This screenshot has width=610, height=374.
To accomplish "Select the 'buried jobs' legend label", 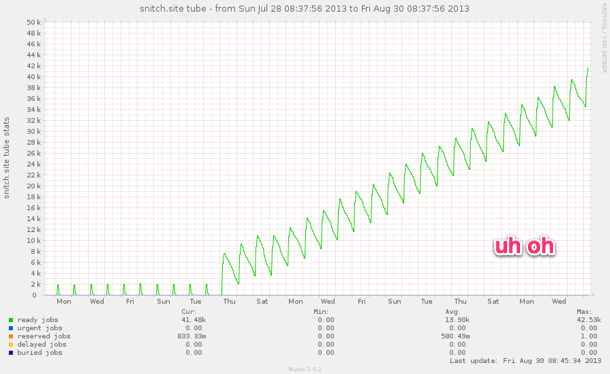I will tap(40, 353).
